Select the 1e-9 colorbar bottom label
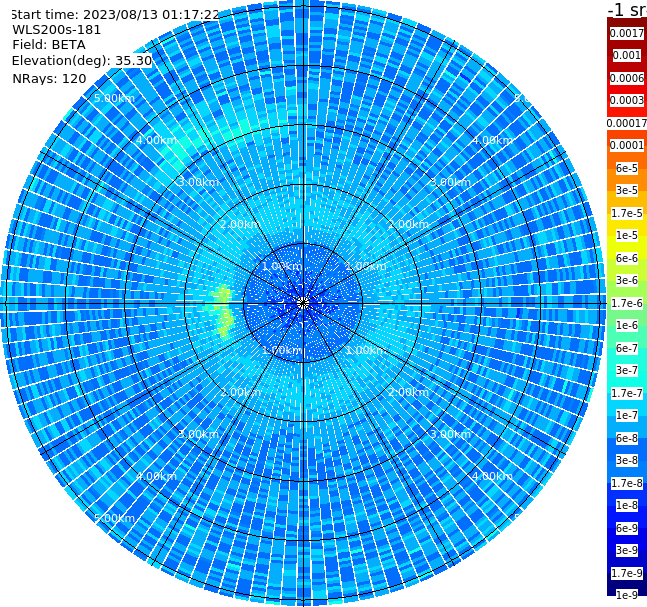647x607 pixels. coord(627,595)
